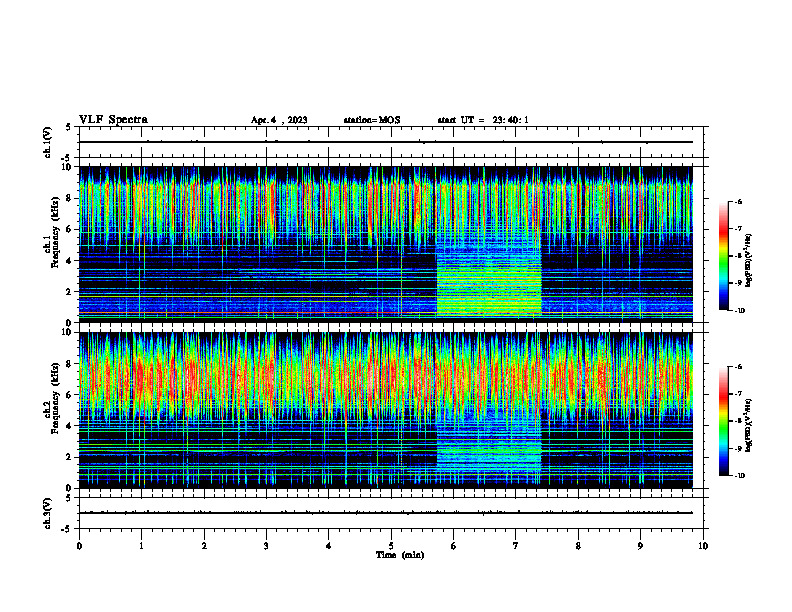
Task: Click the '-10' label on ch.1 colorbar
Action: coord(740,311)
